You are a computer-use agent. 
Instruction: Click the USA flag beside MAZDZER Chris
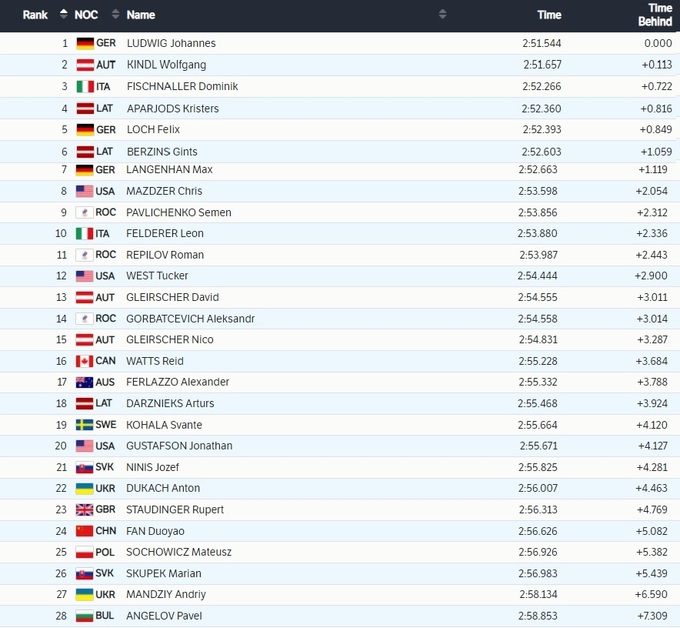85,191
